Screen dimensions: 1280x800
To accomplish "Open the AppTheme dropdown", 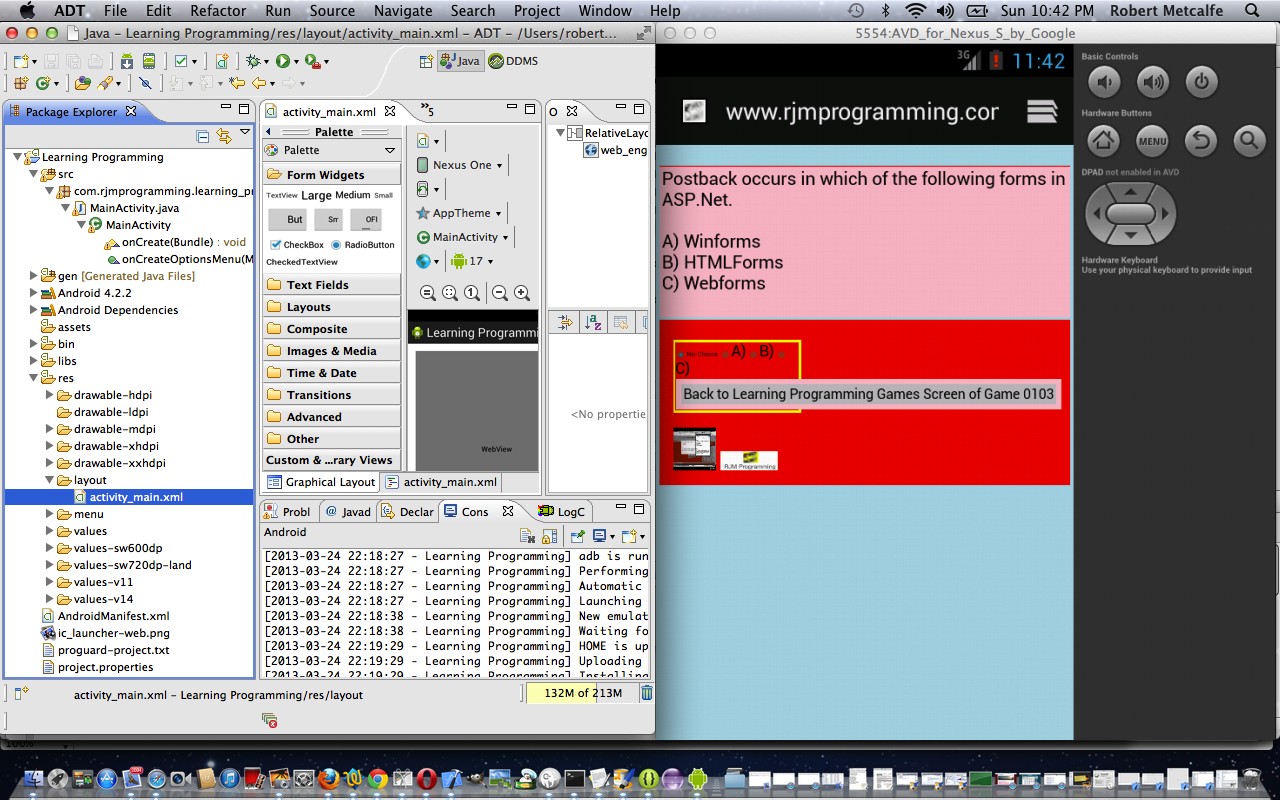I will (x=459, y=213).
